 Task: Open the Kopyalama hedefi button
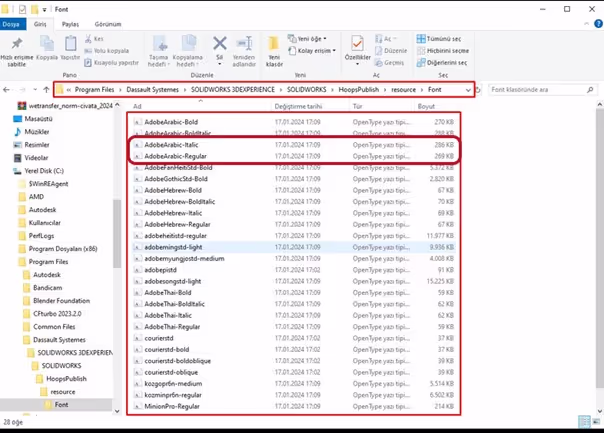pos(188,50)
